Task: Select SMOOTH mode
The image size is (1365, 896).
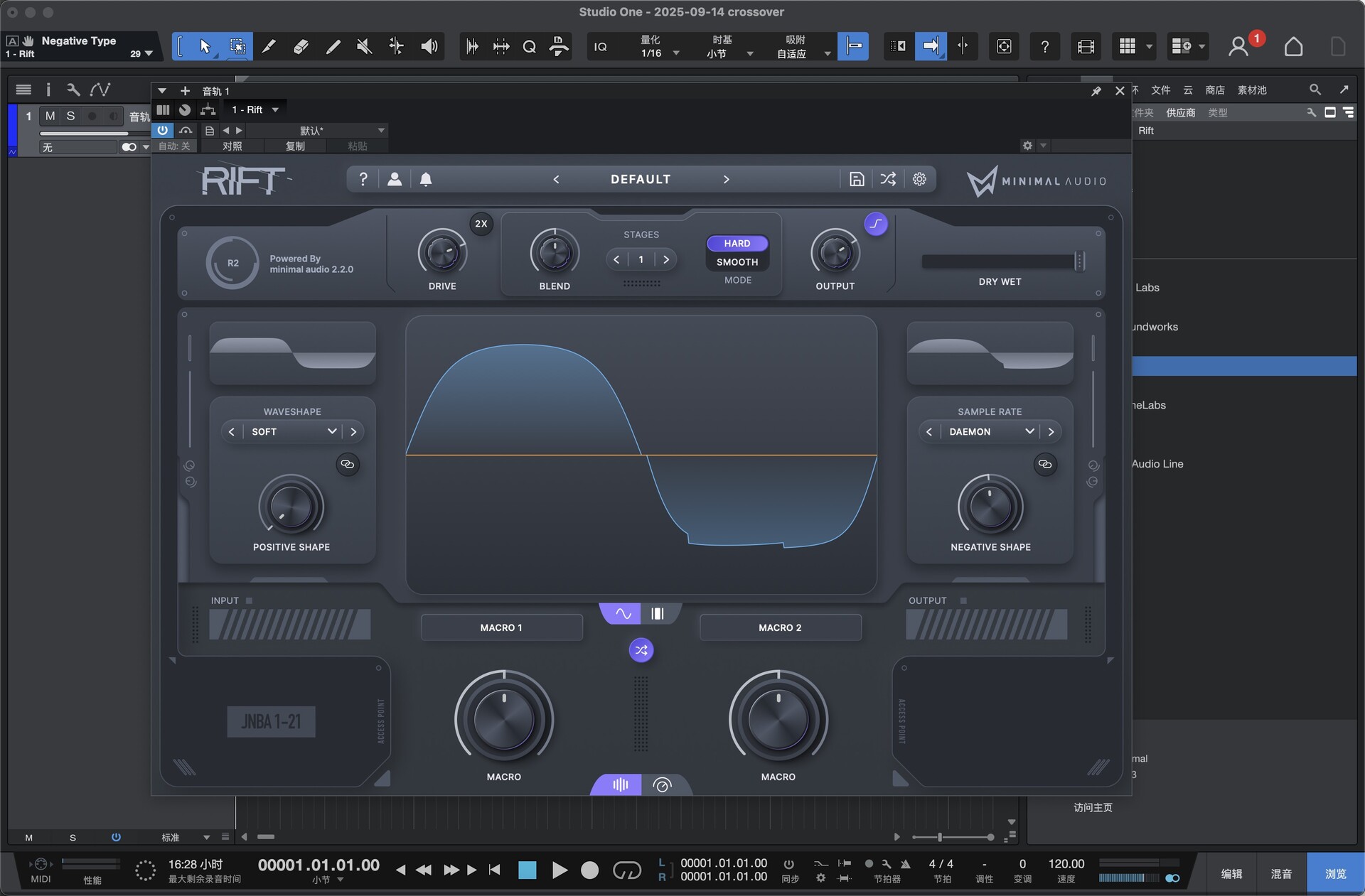Action: click(737, 262)
